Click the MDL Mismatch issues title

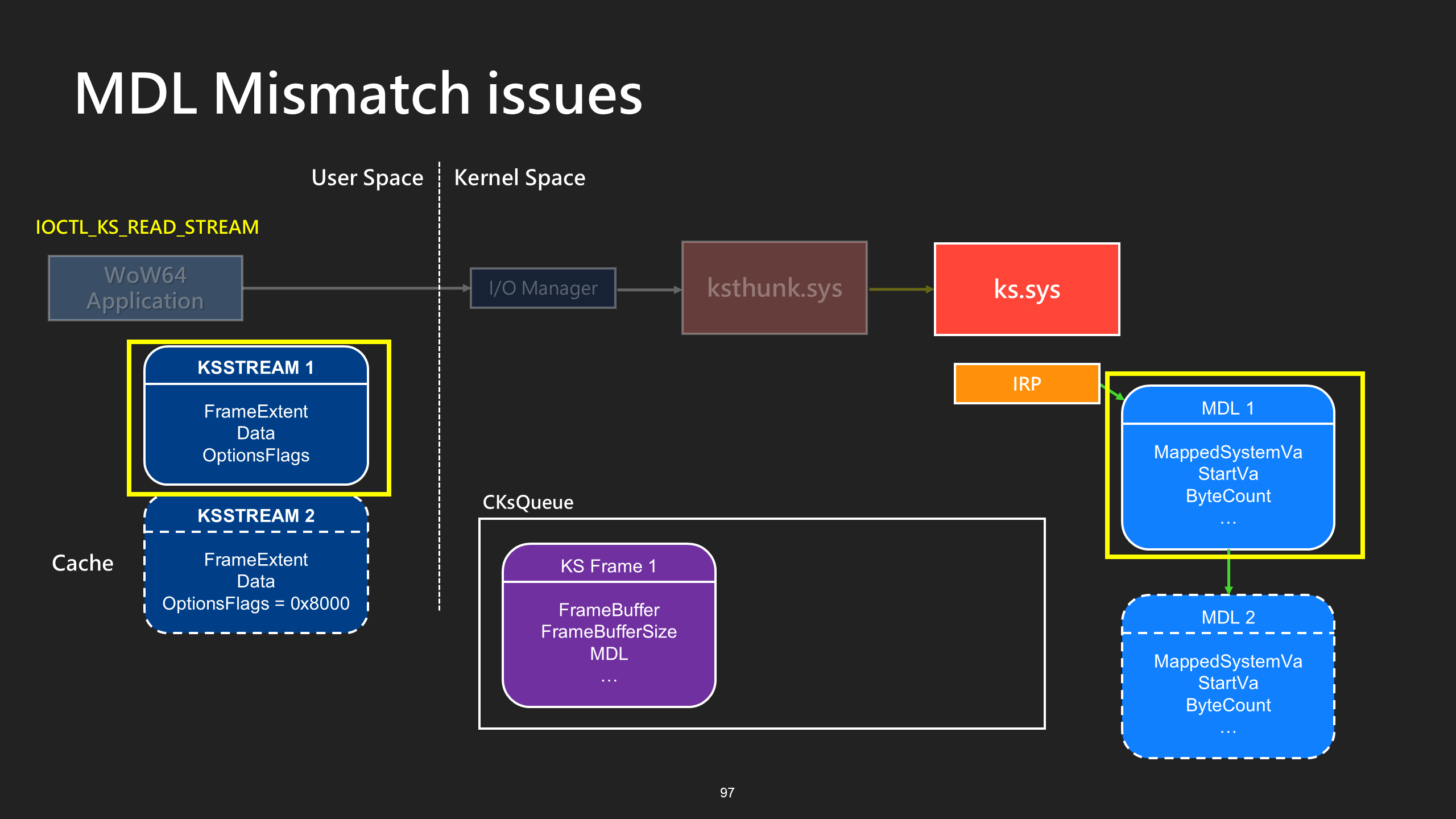pos(358,93)
